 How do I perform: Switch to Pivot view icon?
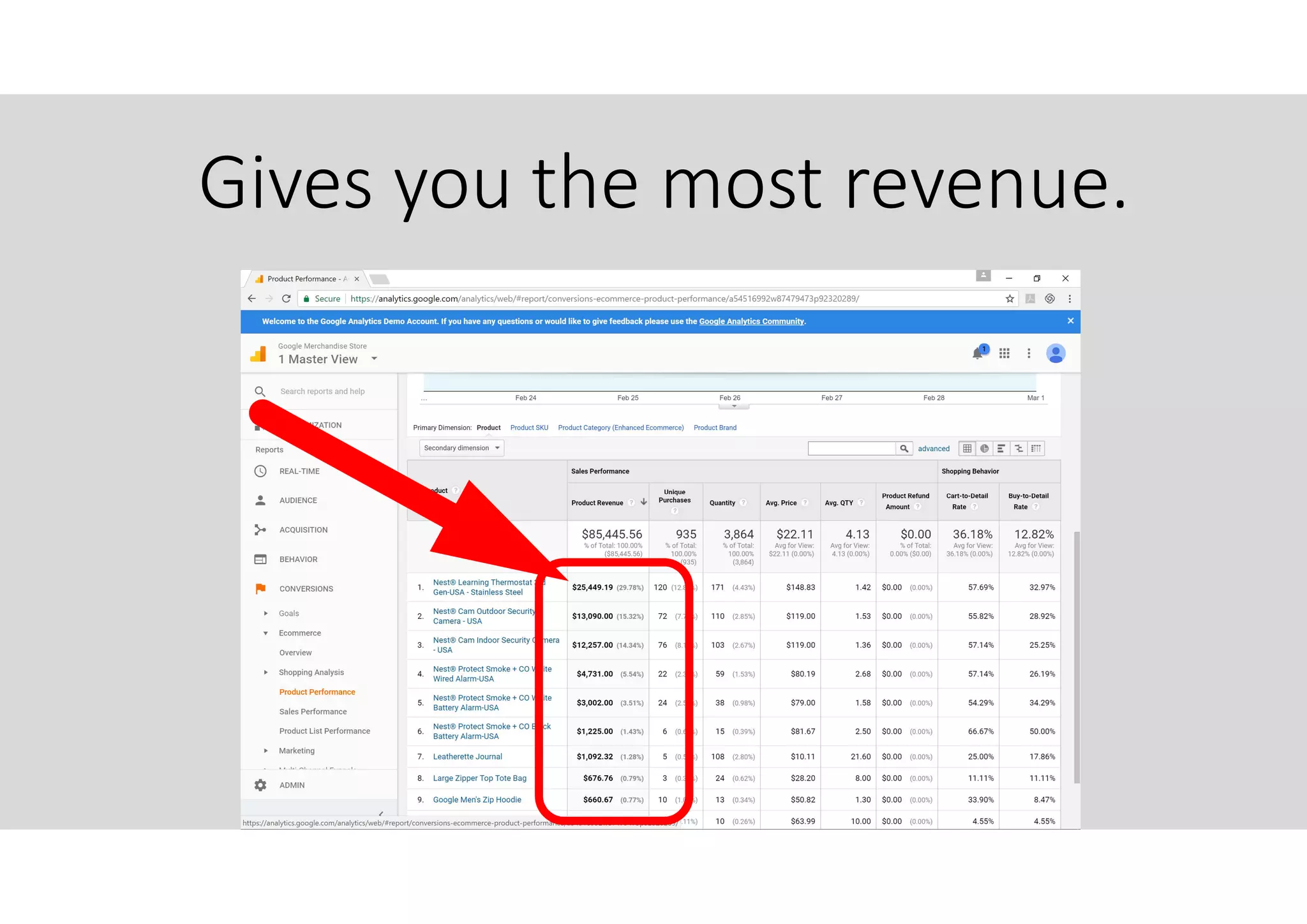(1036, 449)
